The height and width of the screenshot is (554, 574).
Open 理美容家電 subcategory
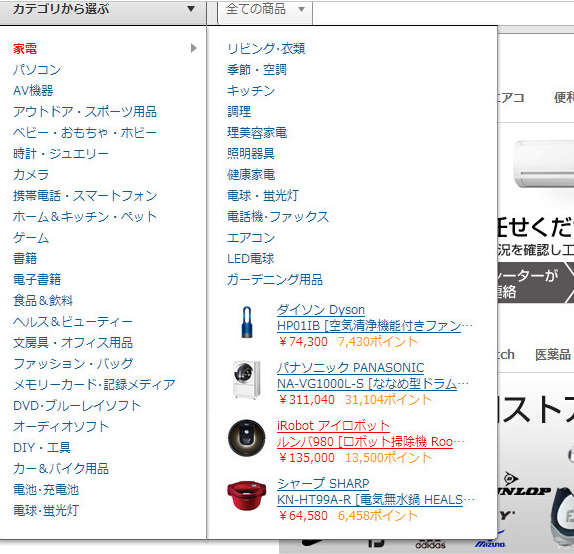(257, 132)
